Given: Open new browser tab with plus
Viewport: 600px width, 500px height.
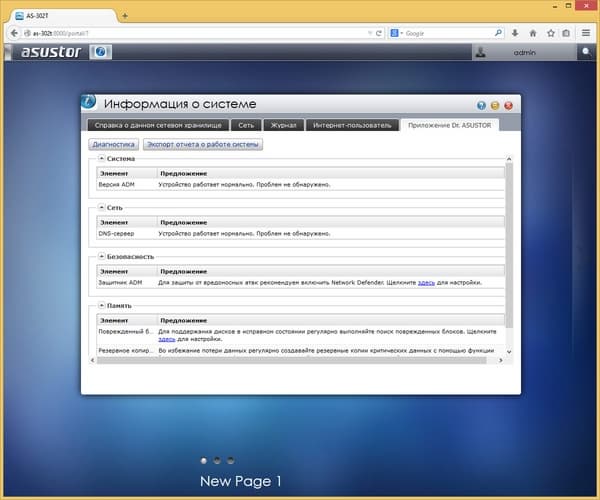Looking at the screenshot, I should coord(125,16).
